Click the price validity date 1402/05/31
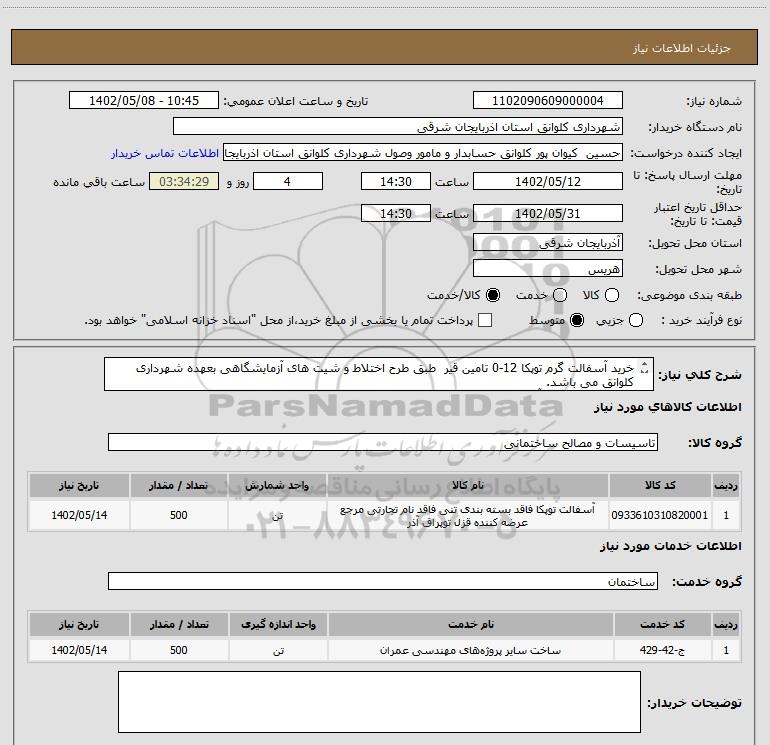Viewport: 770px width, 745px height. click(x=548, y=213)
